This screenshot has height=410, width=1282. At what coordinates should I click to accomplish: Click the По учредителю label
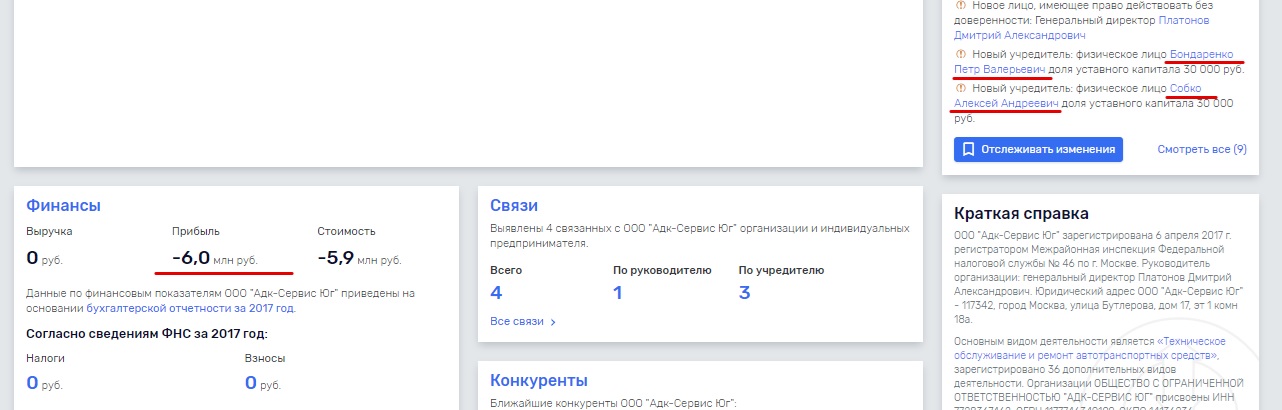coord(781,270)
